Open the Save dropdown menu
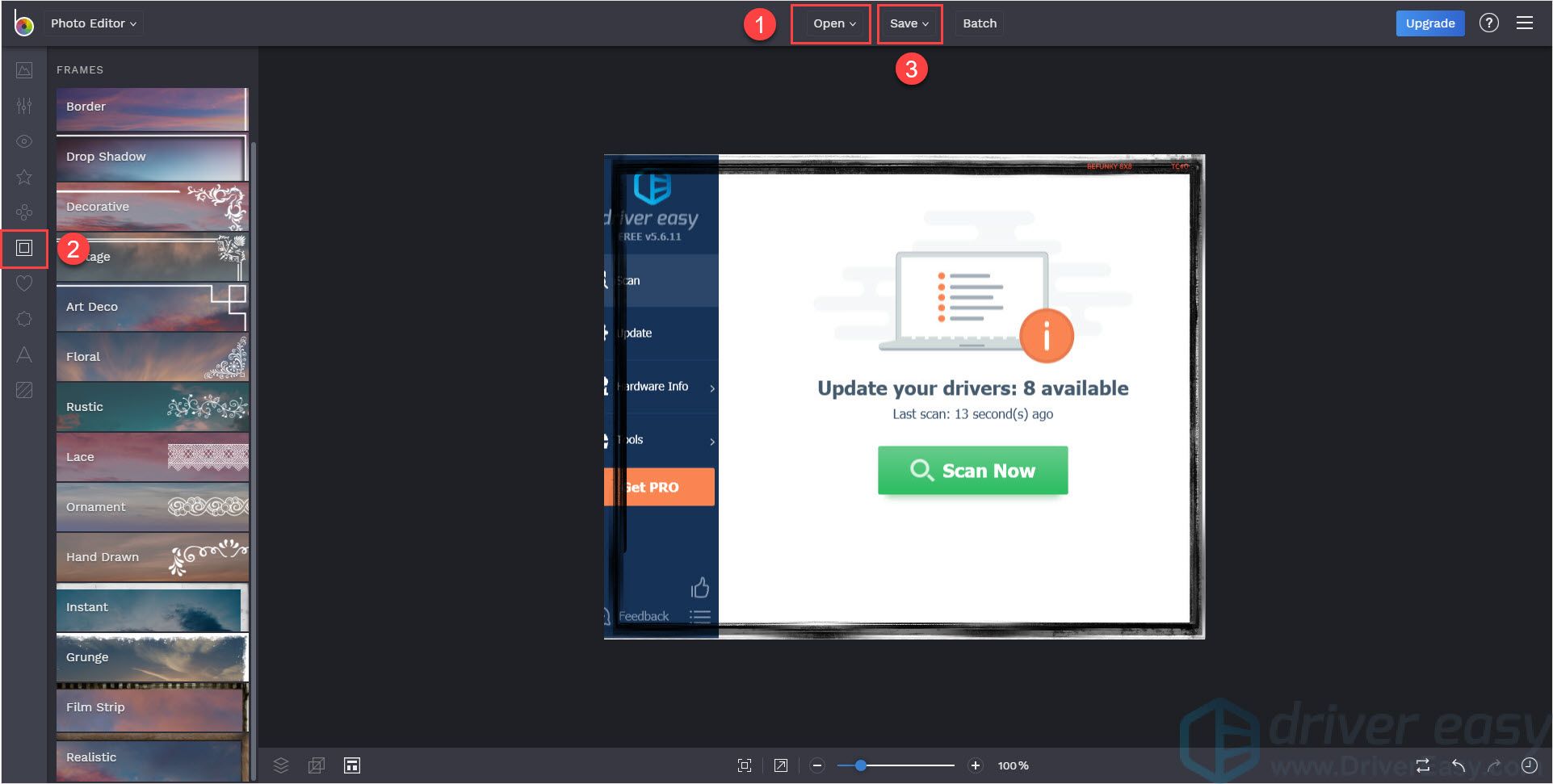Screen dimensions: 1553x784 pos(909,23)
